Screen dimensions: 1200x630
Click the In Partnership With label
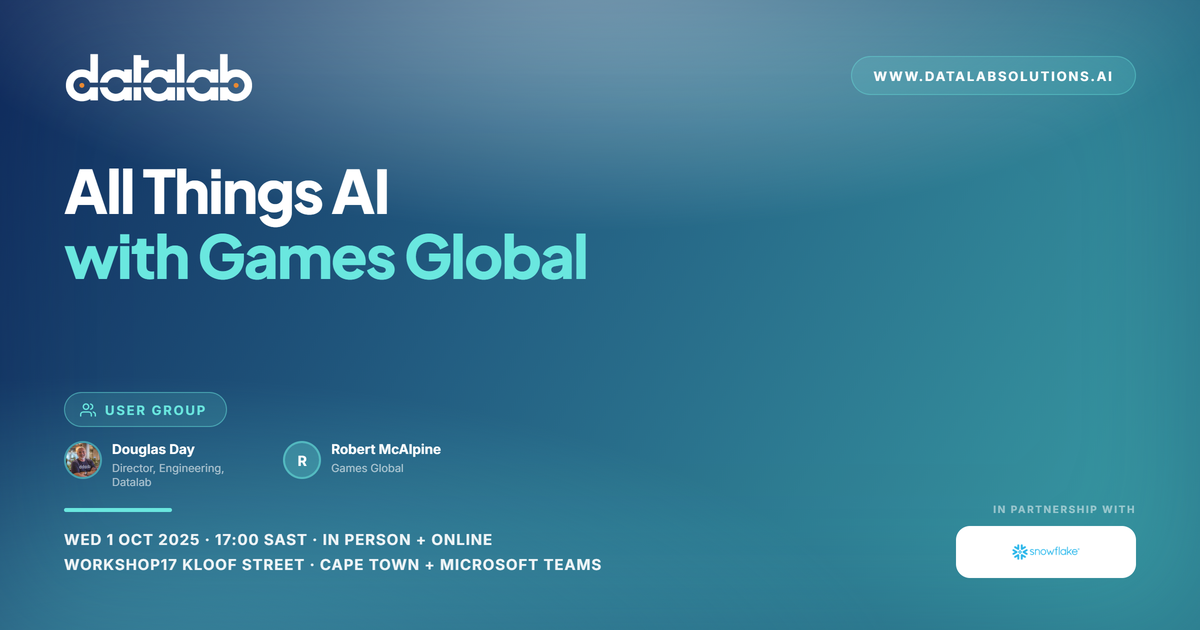point(1064,510)
